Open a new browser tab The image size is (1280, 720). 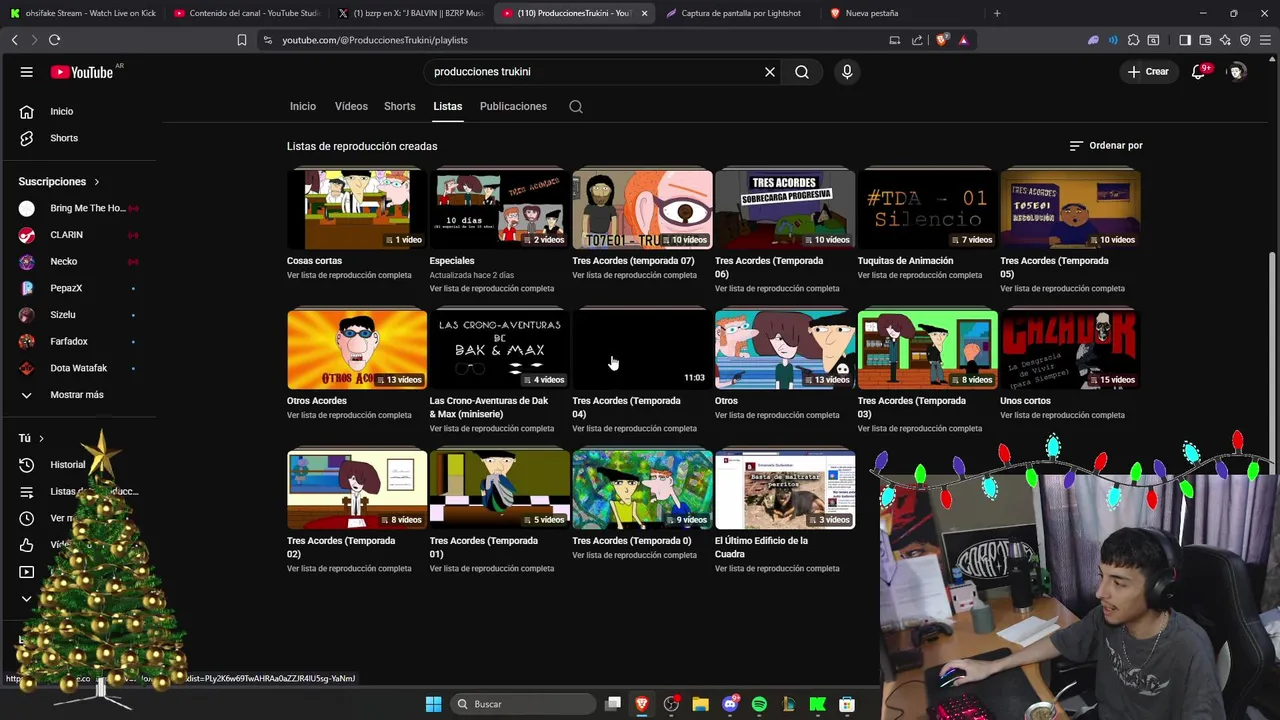(997, 13)
